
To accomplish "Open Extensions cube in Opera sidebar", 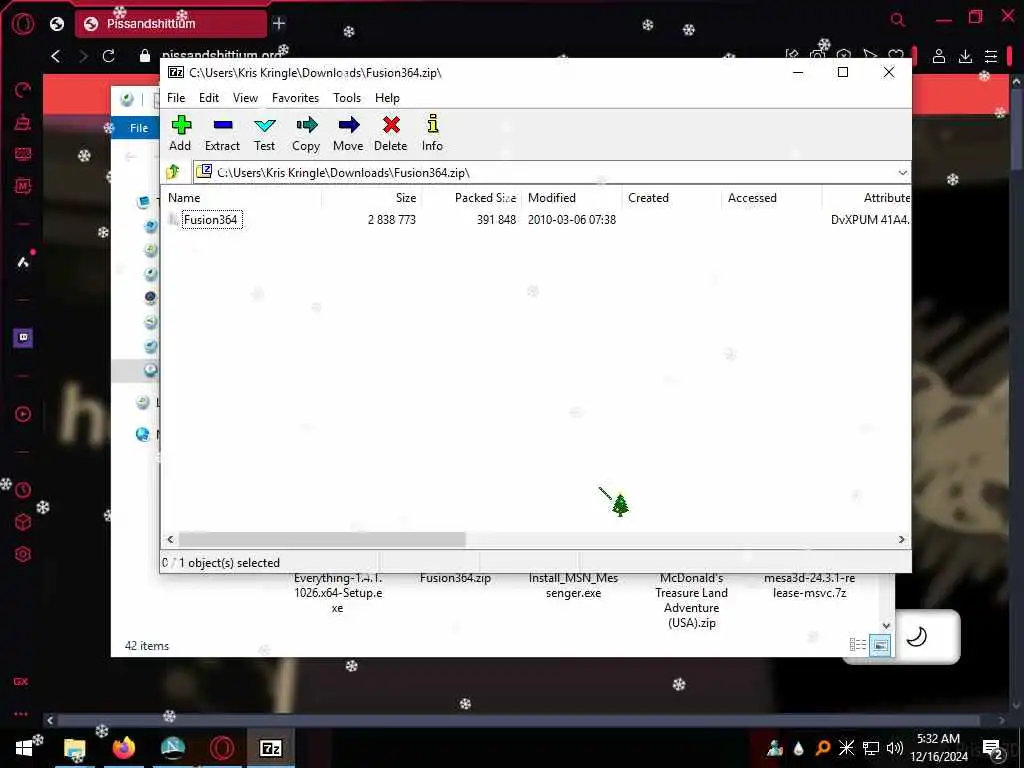I will [x=23, y=522].
